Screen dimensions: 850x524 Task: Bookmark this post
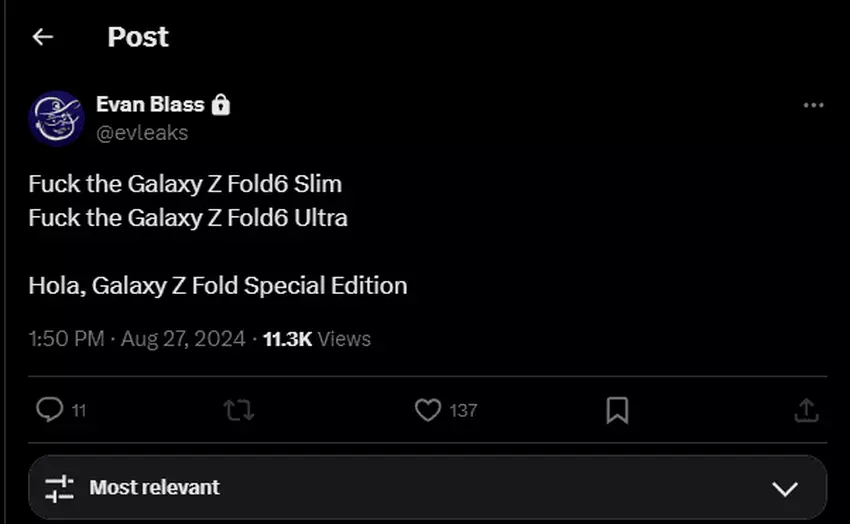pyautogui.click(x=617, y=410)
